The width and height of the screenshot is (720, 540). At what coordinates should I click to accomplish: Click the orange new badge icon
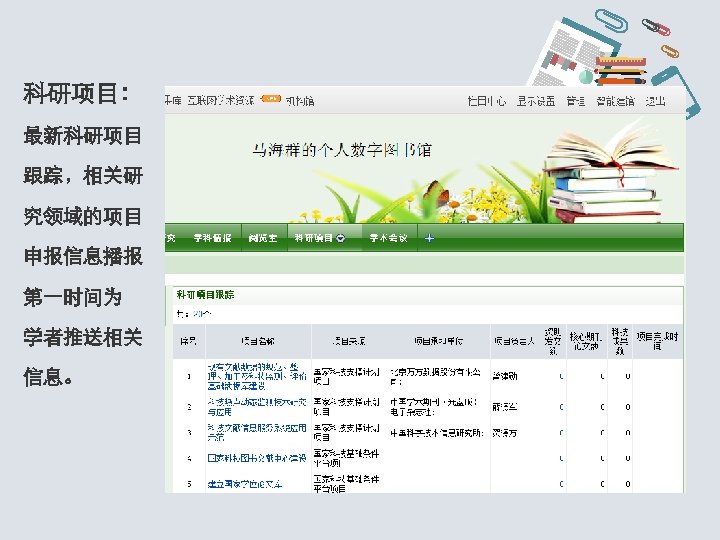[x=270, y=98]
